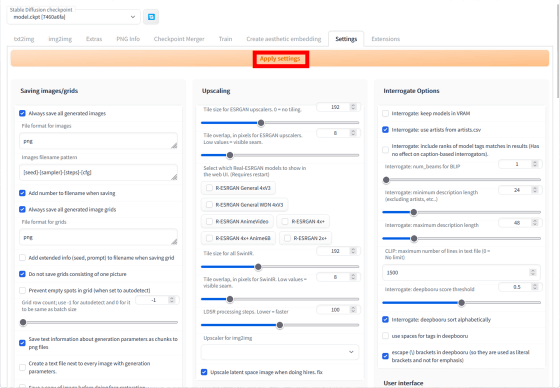Enable Create a text file next to image
560x388 pixels.
(22, 367)
